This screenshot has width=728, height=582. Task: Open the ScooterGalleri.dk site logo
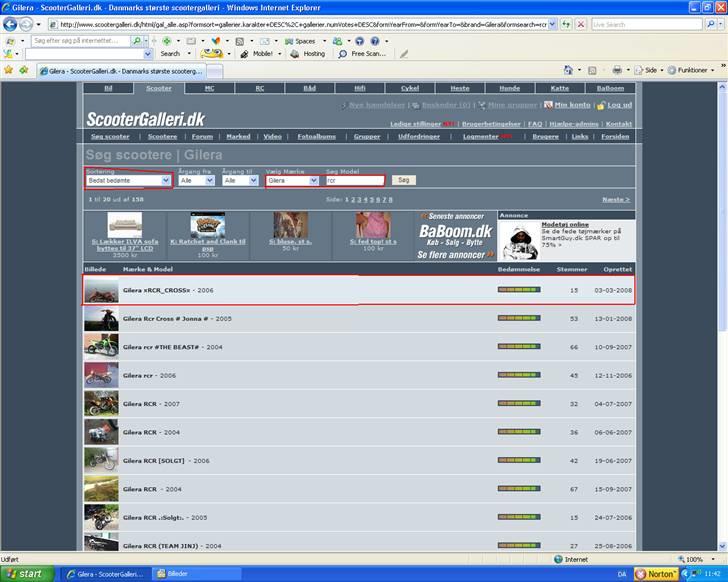pyautogui.click(x=145, y=120)
